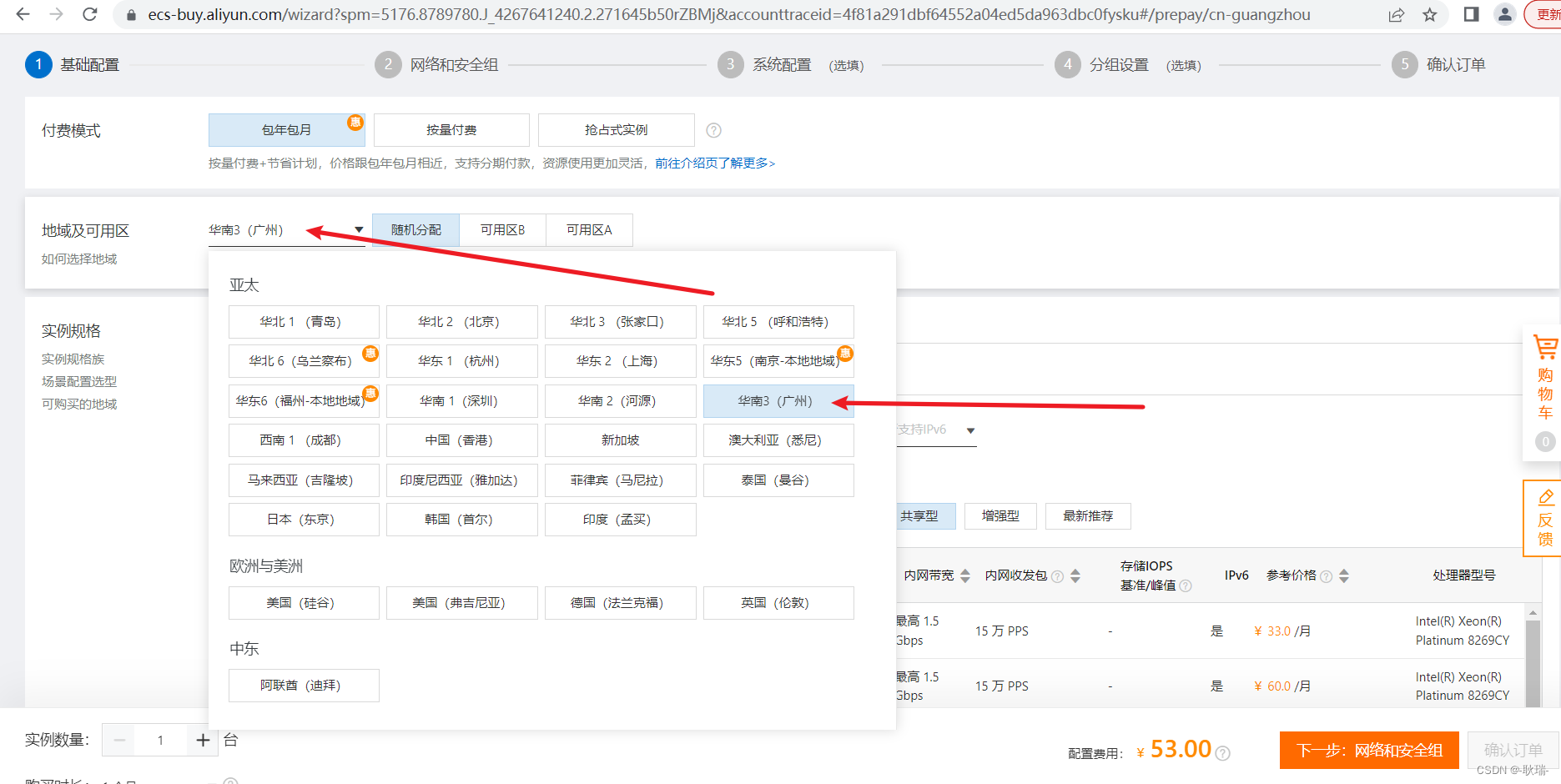Go to step 5 确认订单

coord(1438,64)
